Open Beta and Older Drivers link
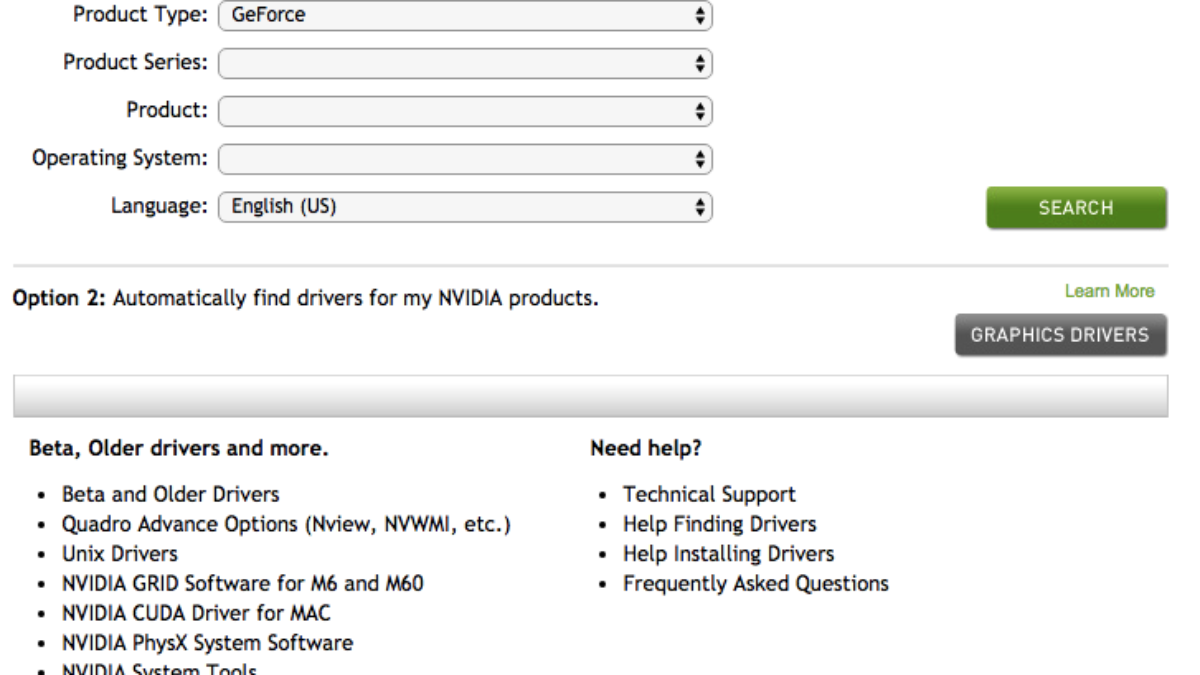1200x675 pixels. (171, 494)
